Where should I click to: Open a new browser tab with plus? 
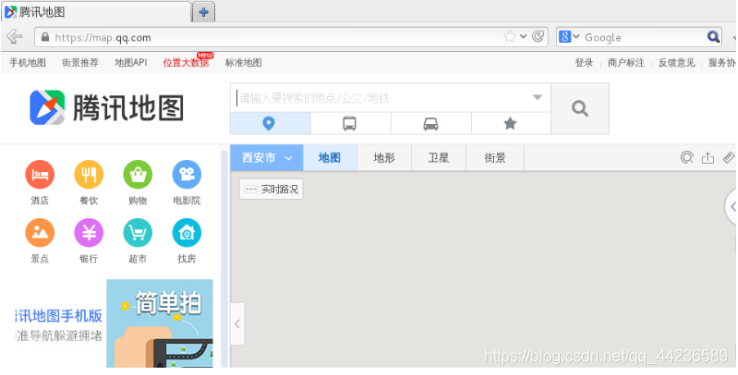[203, 12]
